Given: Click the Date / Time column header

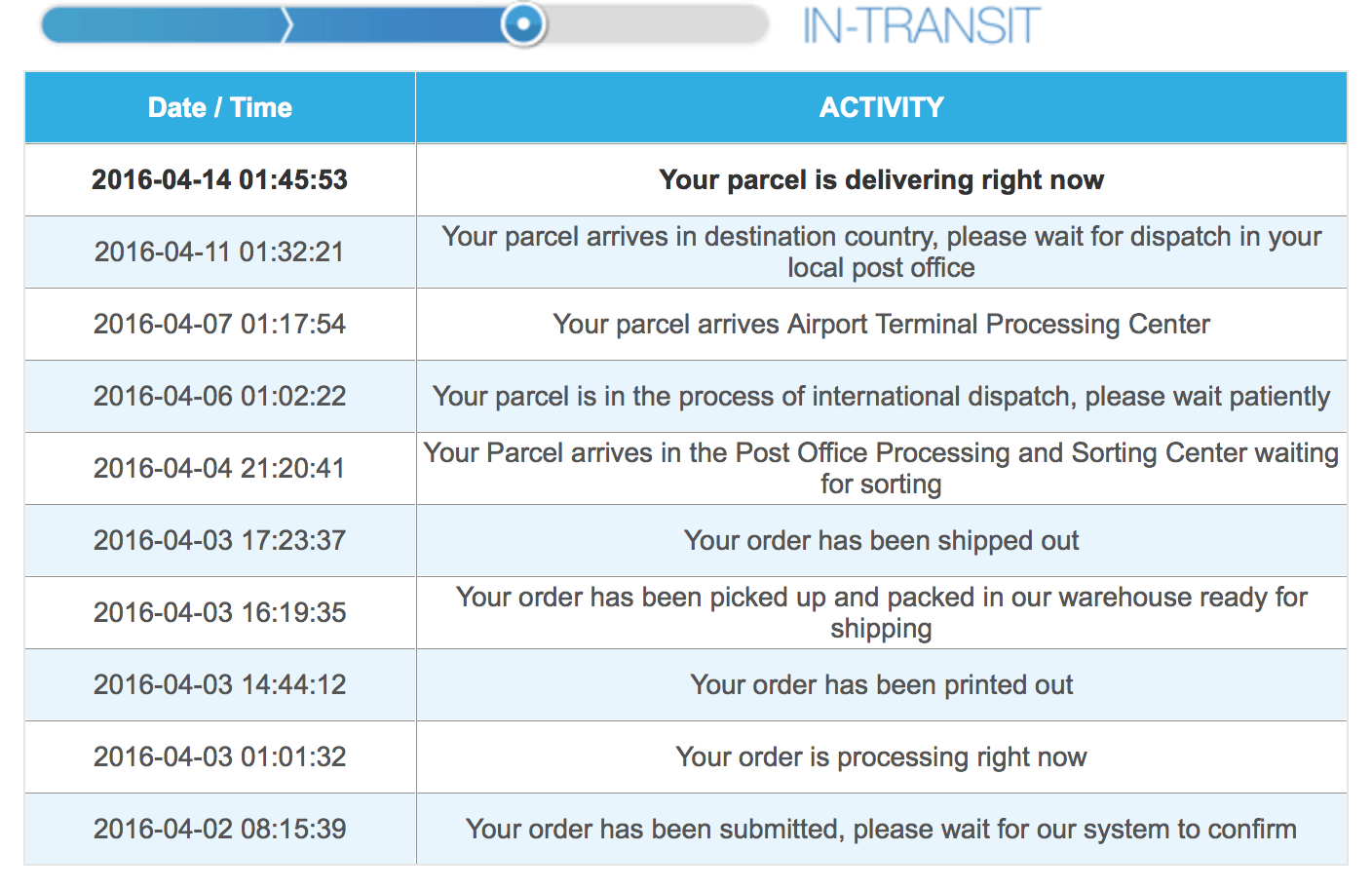Looking at the screenshot, I should (x=220, y=107).
